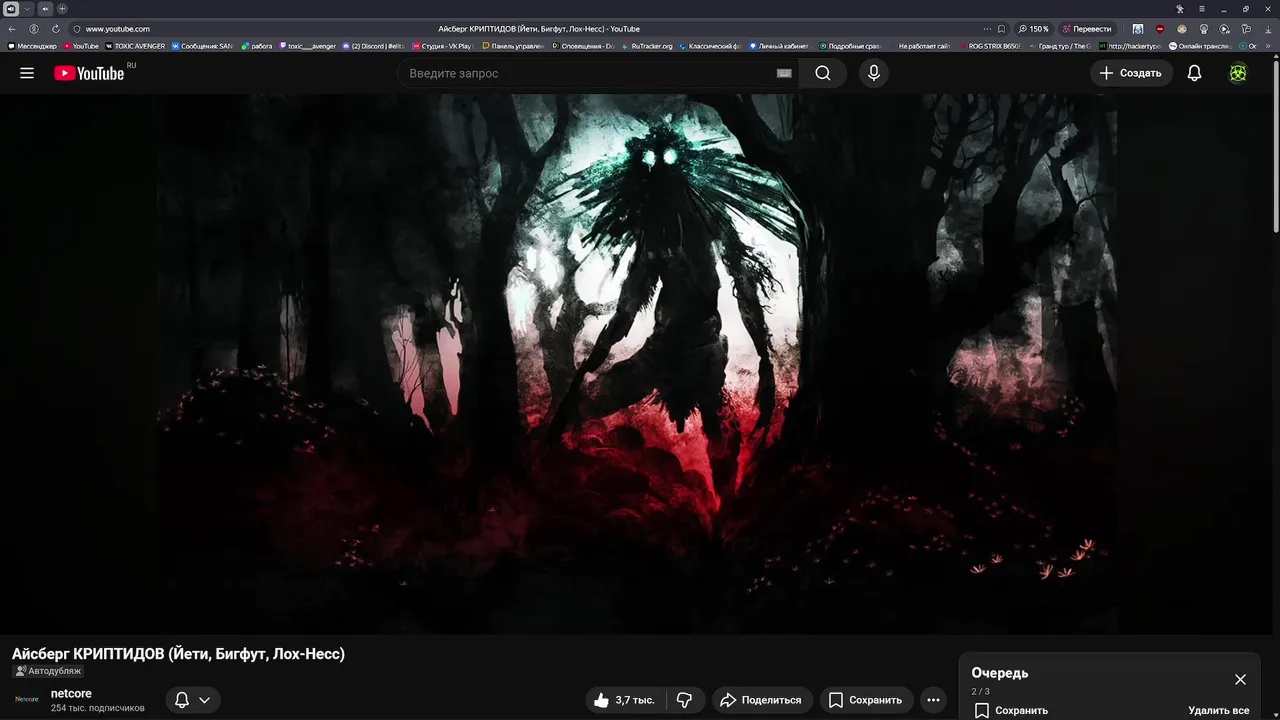Viewport: 1280px width, 720px height.
Task: Open the Студия - VK Play bookmark
Action: coord(441,46)
